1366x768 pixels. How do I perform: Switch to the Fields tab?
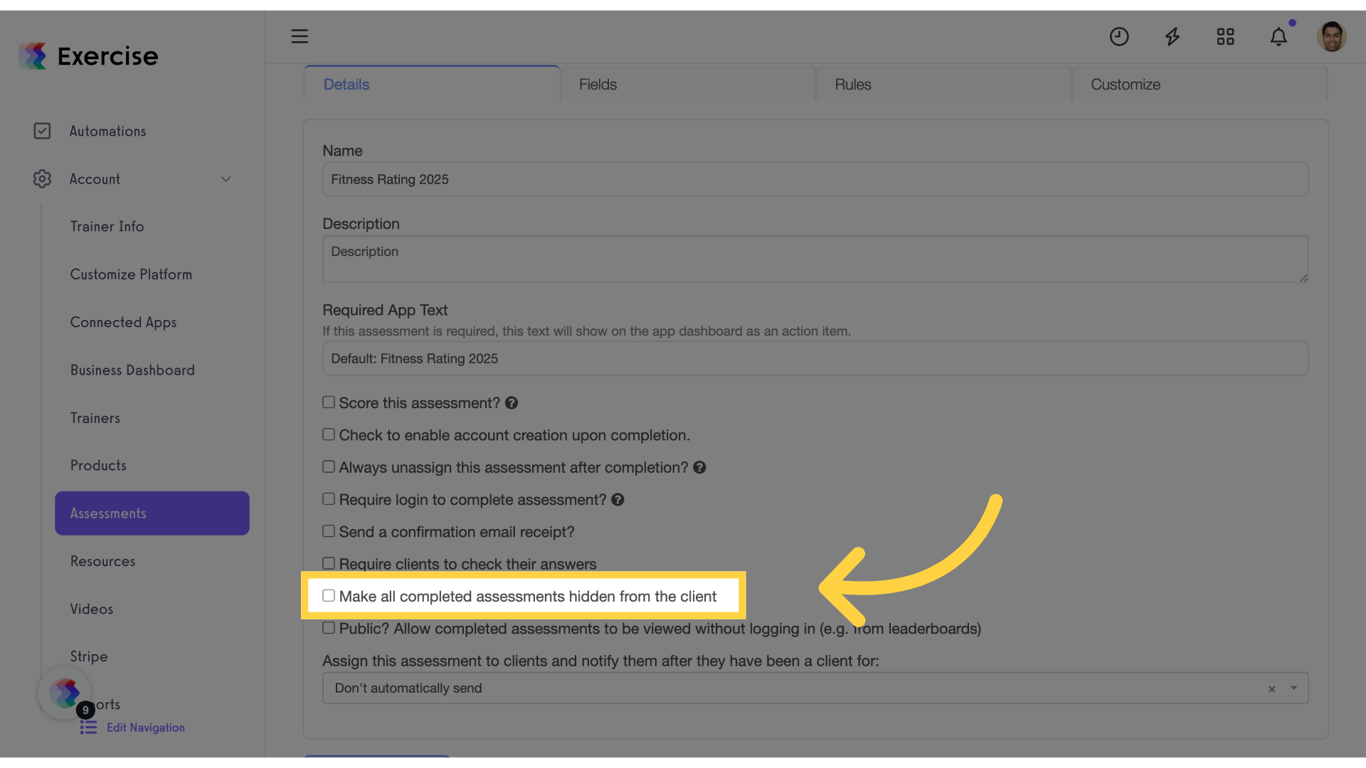click(x=597, y=84)
